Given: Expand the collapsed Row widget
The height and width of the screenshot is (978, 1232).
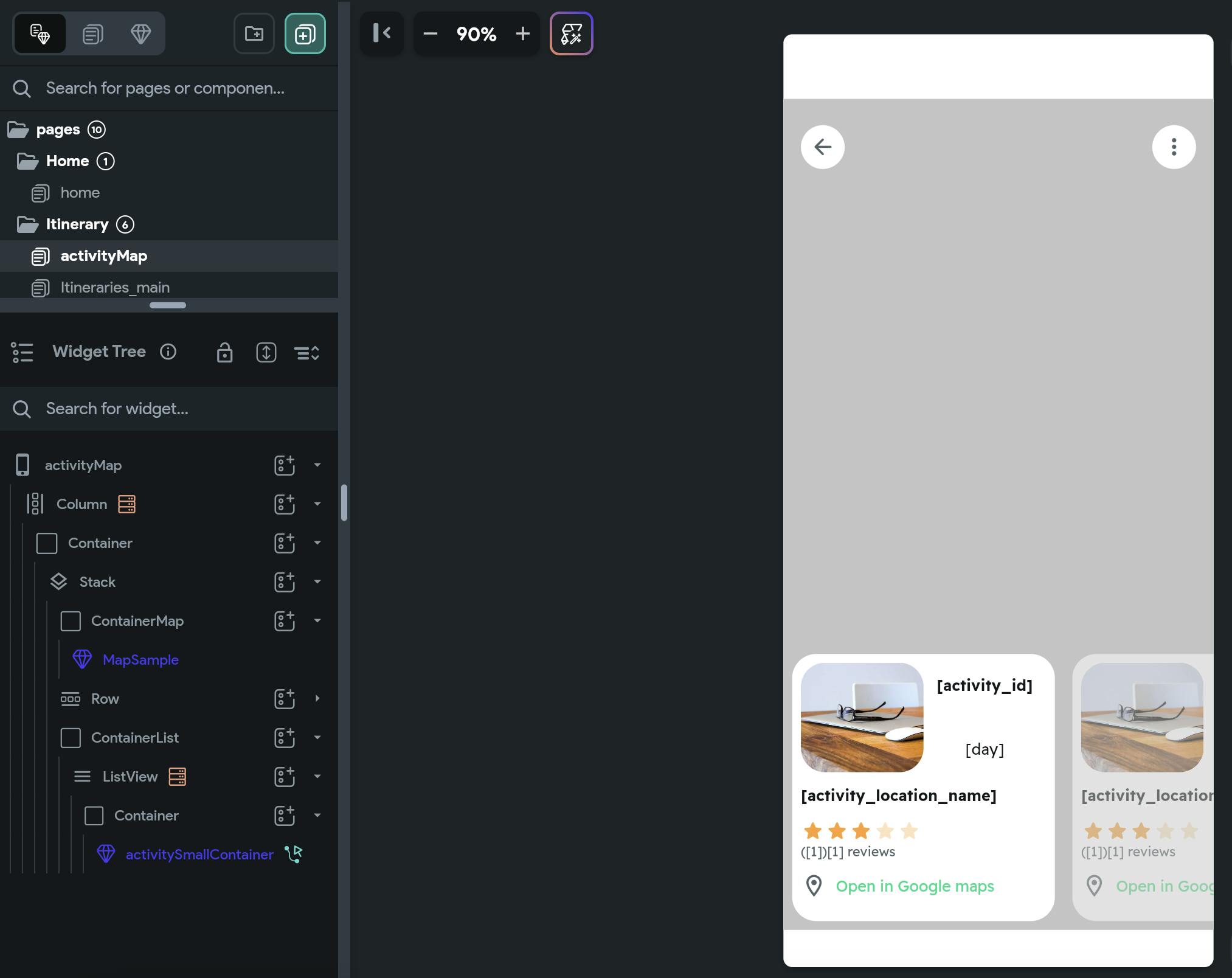Looking at the screenshot, I should tap(317, 698).
